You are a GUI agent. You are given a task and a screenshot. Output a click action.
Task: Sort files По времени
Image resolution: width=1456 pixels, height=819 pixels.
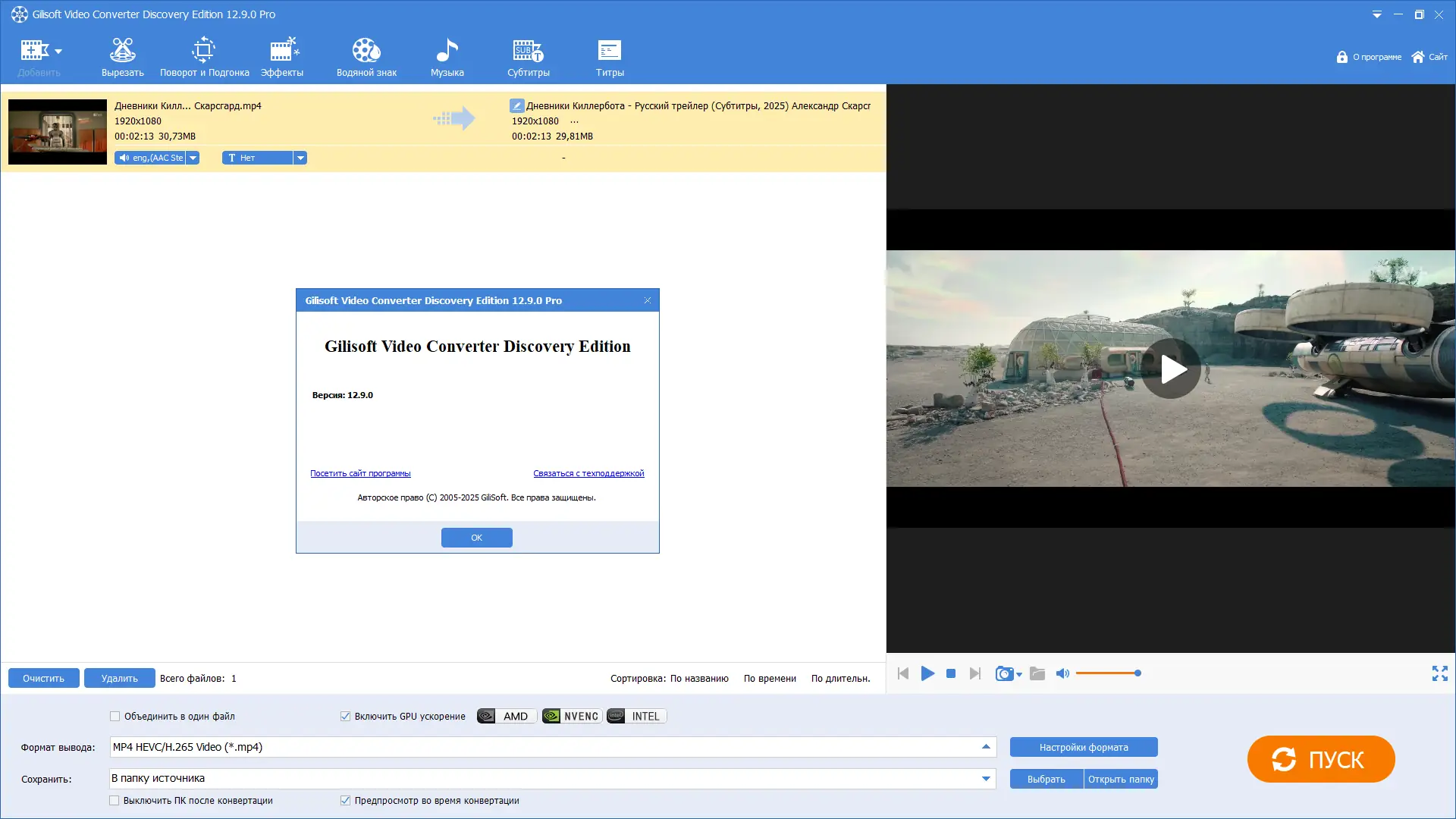click(770, 678)
